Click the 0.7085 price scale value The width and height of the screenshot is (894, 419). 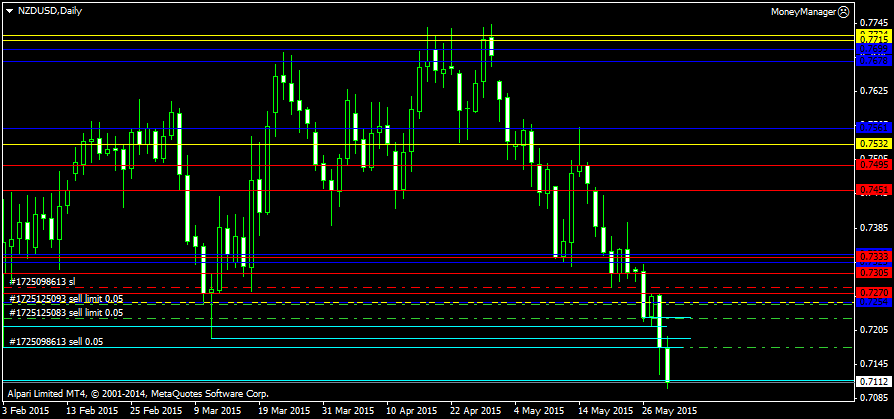[873, 398]
